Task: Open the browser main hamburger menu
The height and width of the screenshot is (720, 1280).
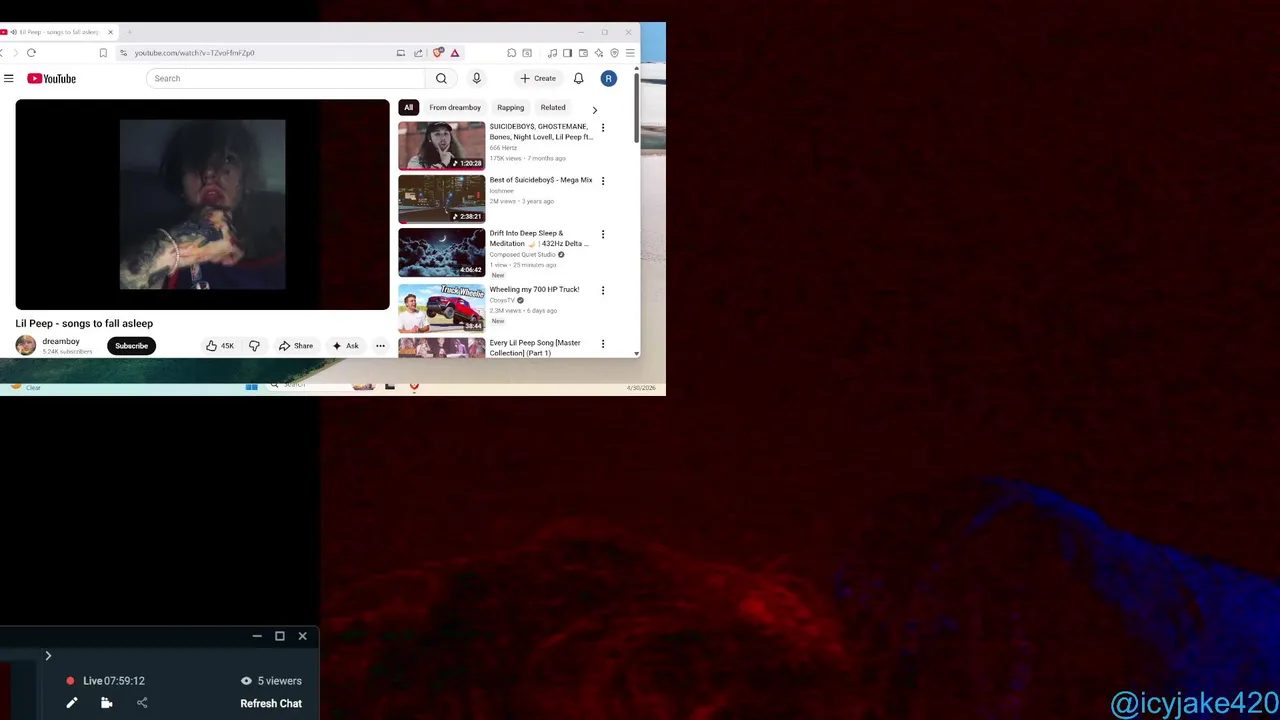Action: pyautogui.click(x=630, y=53)
